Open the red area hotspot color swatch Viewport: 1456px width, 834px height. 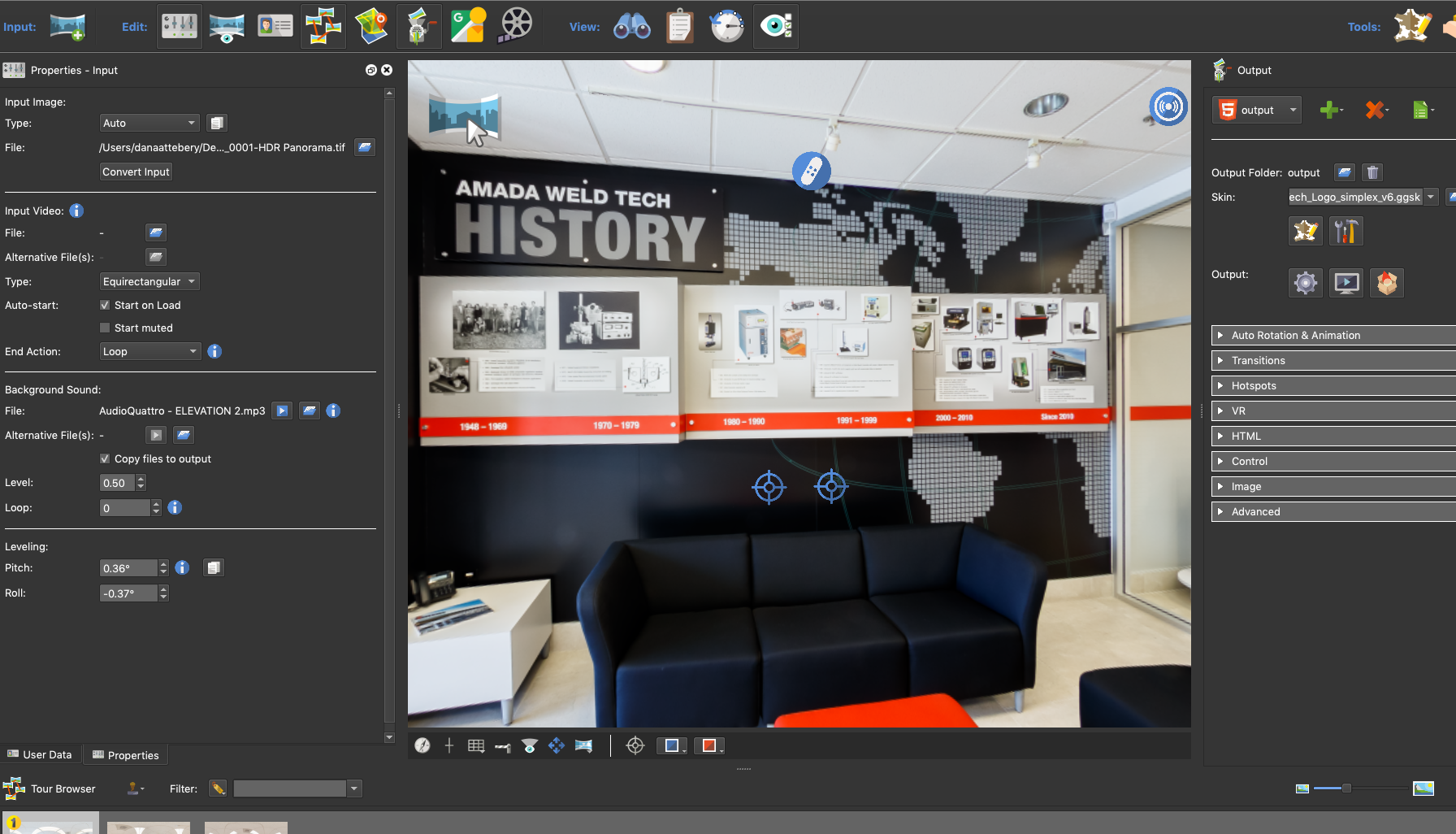tap(709, 746)
